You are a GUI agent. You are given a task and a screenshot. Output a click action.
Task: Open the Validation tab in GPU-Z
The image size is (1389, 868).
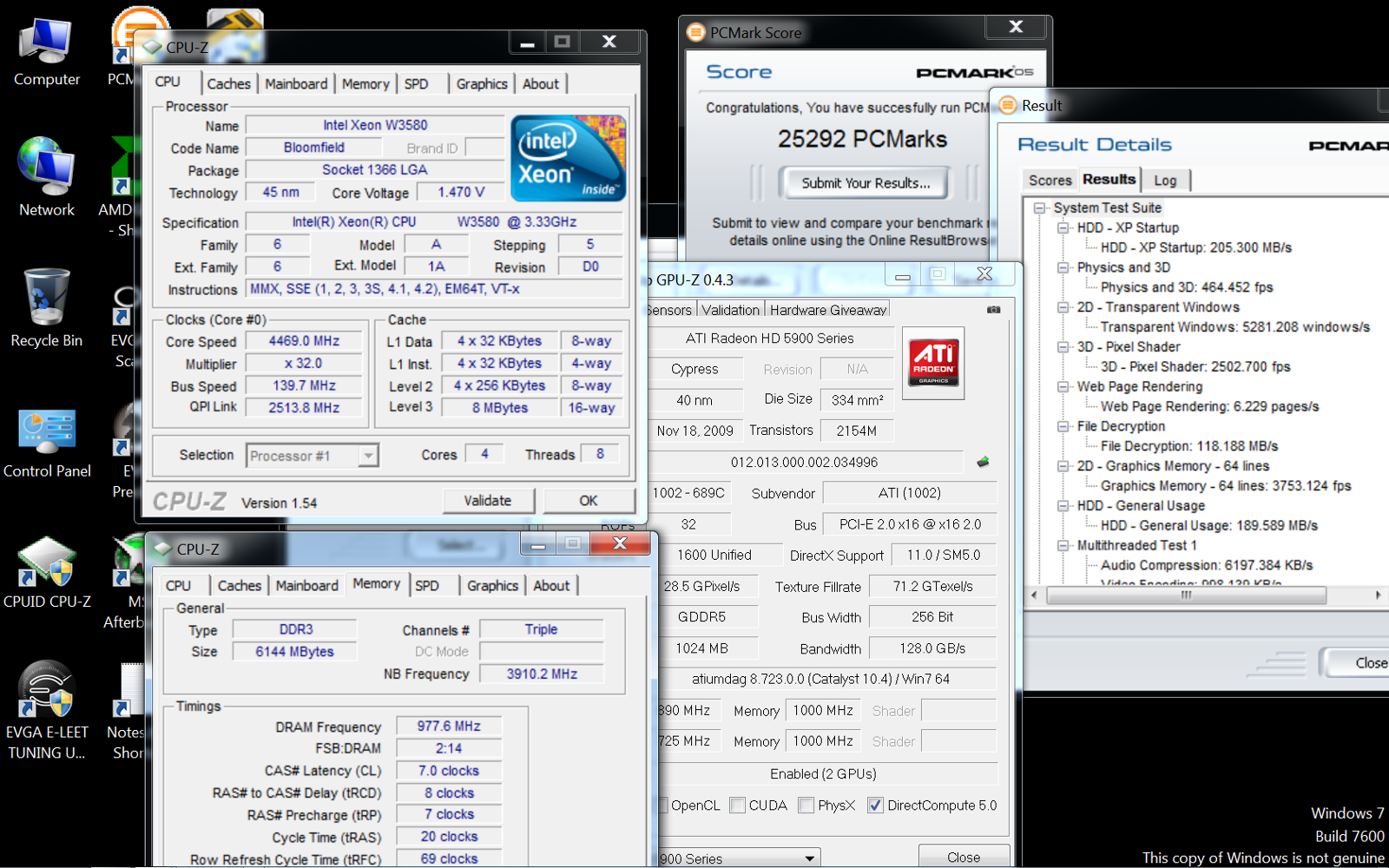730,310
